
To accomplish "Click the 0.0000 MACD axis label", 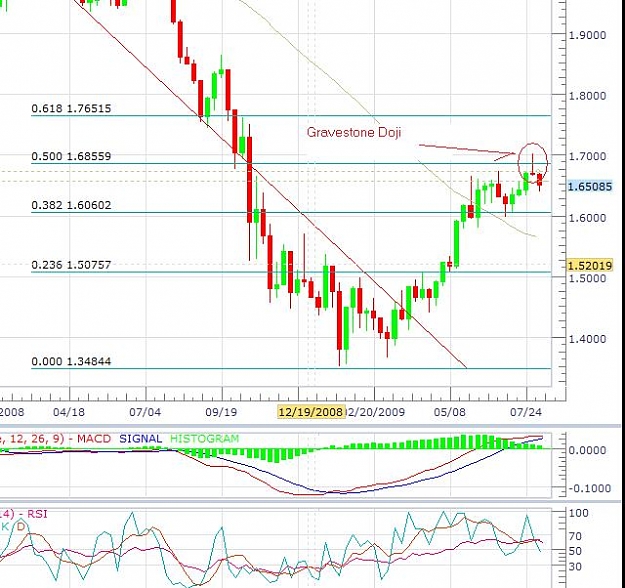I will tap(588, 450).
